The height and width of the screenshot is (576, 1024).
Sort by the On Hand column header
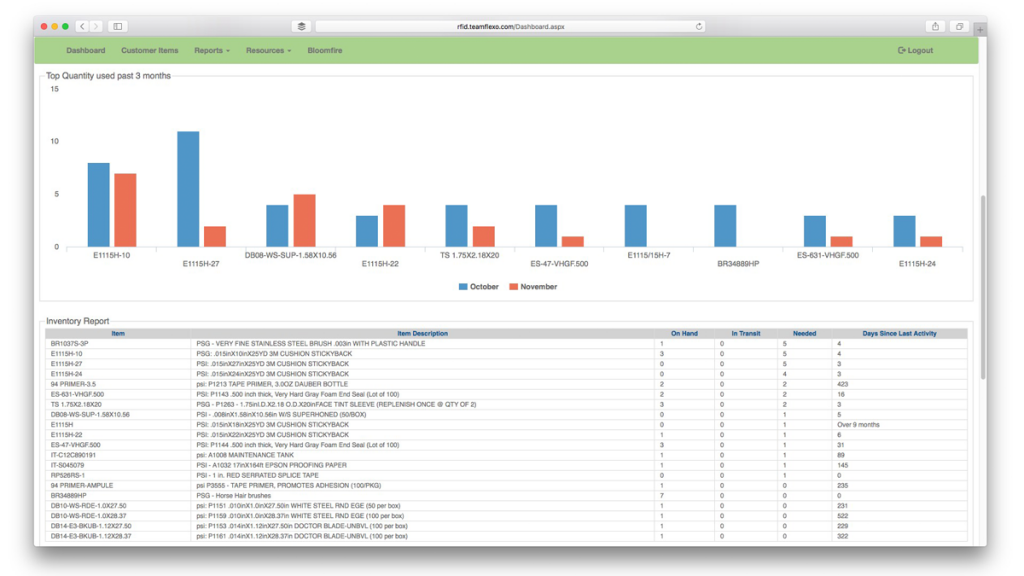point(684,333)
